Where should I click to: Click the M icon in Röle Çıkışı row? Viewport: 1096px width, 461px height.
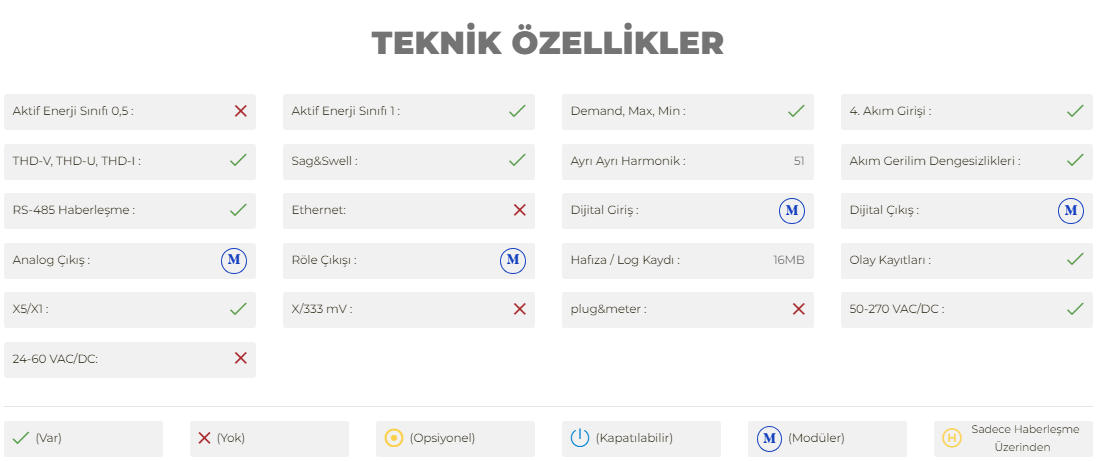512,260
